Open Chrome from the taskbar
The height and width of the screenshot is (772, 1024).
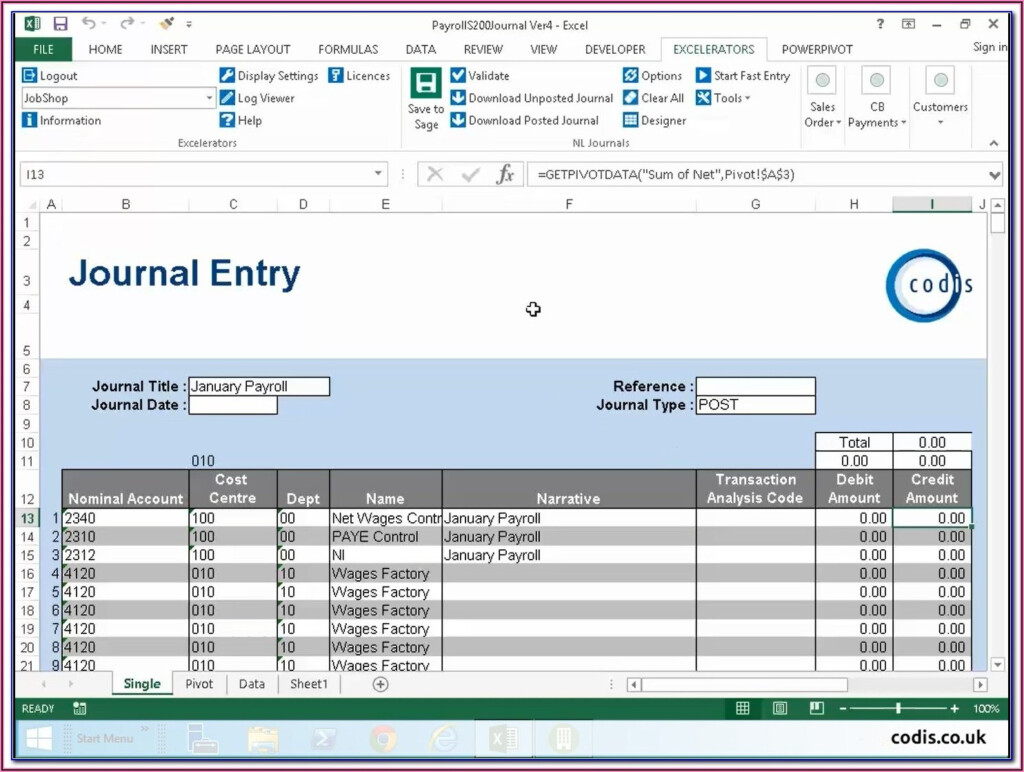tap(383, 739)
